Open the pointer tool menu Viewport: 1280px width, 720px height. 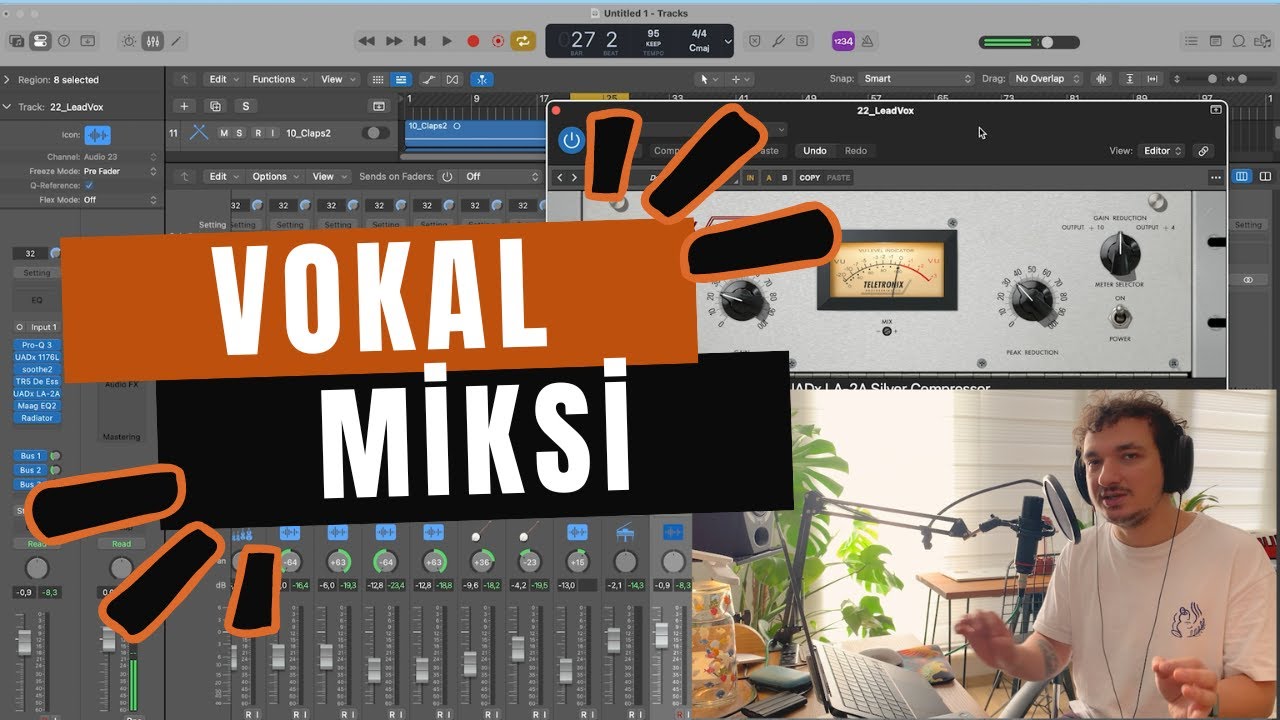coord(708,79)
